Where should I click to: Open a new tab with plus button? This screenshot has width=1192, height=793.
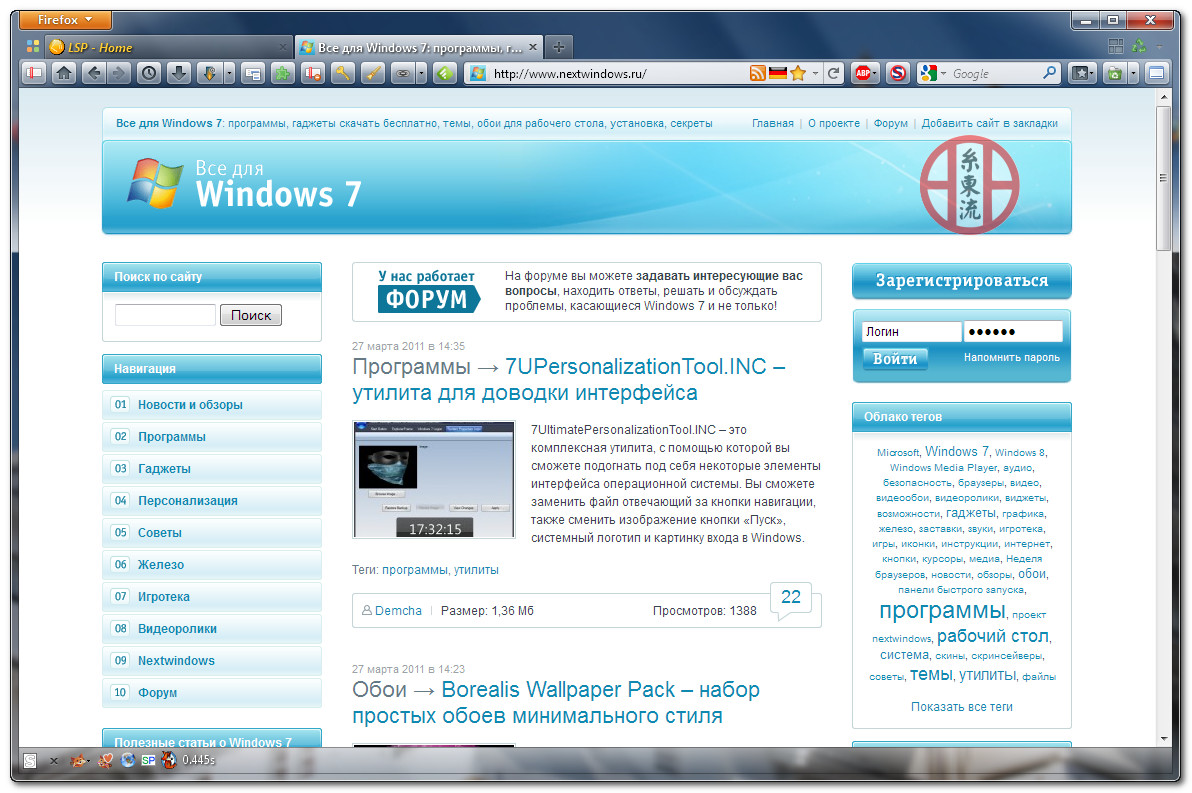pos(559,47)
